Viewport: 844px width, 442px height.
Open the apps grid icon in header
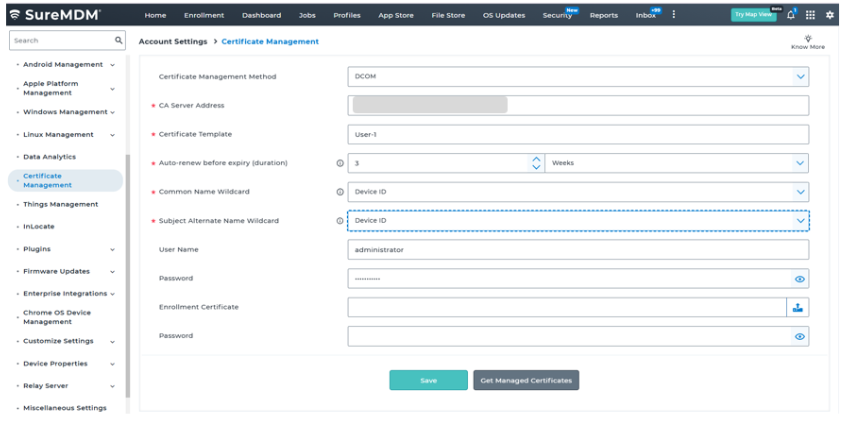(x=810, y=15)
